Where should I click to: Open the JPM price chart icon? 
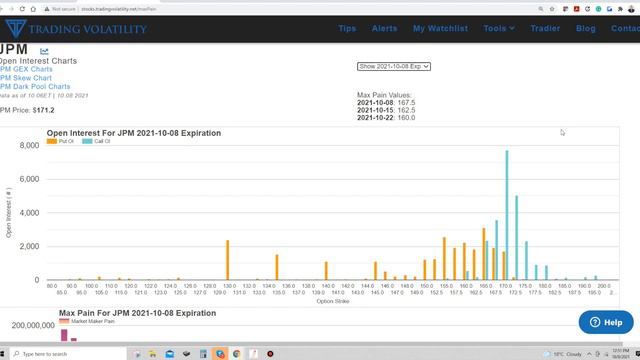coord(44,51)
